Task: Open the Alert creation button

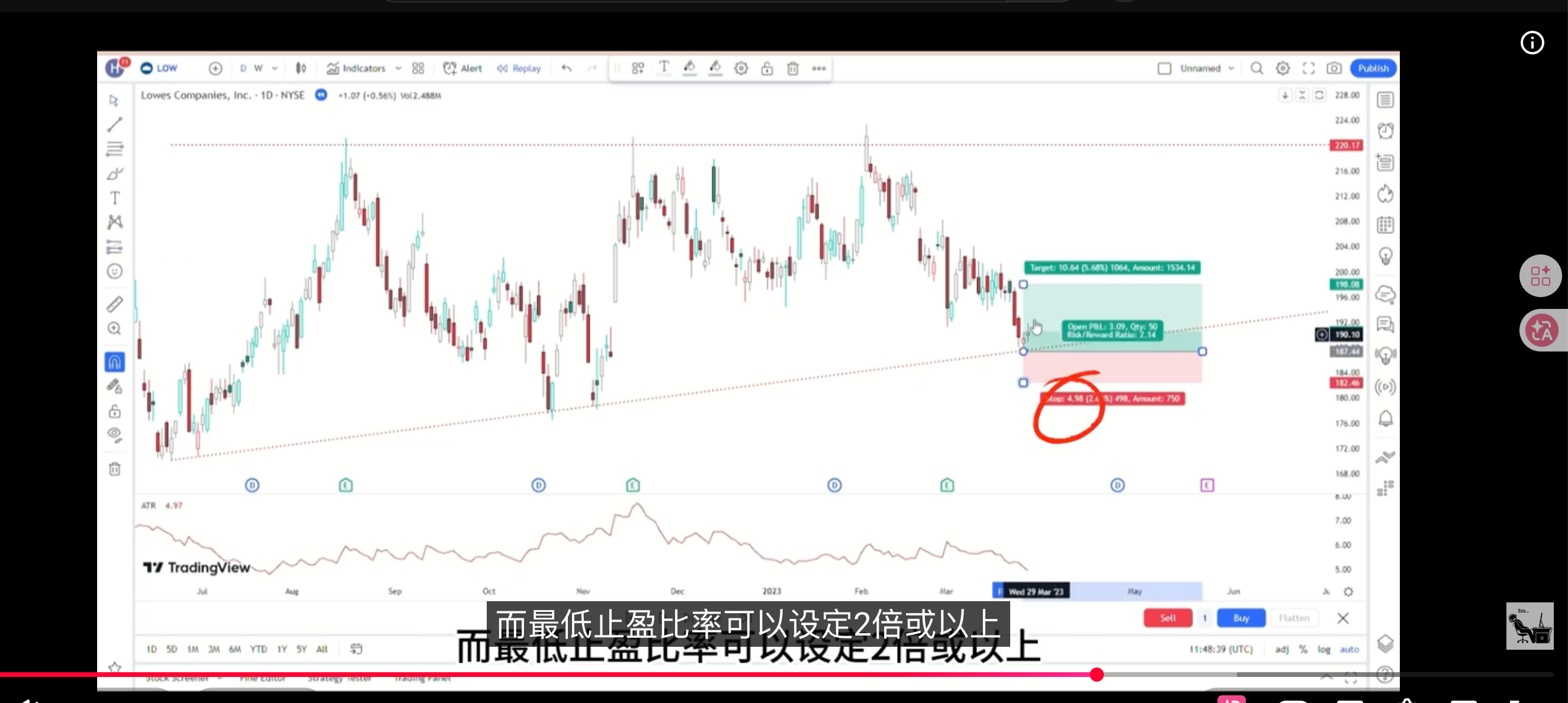Action: click(x=462, y=69)
